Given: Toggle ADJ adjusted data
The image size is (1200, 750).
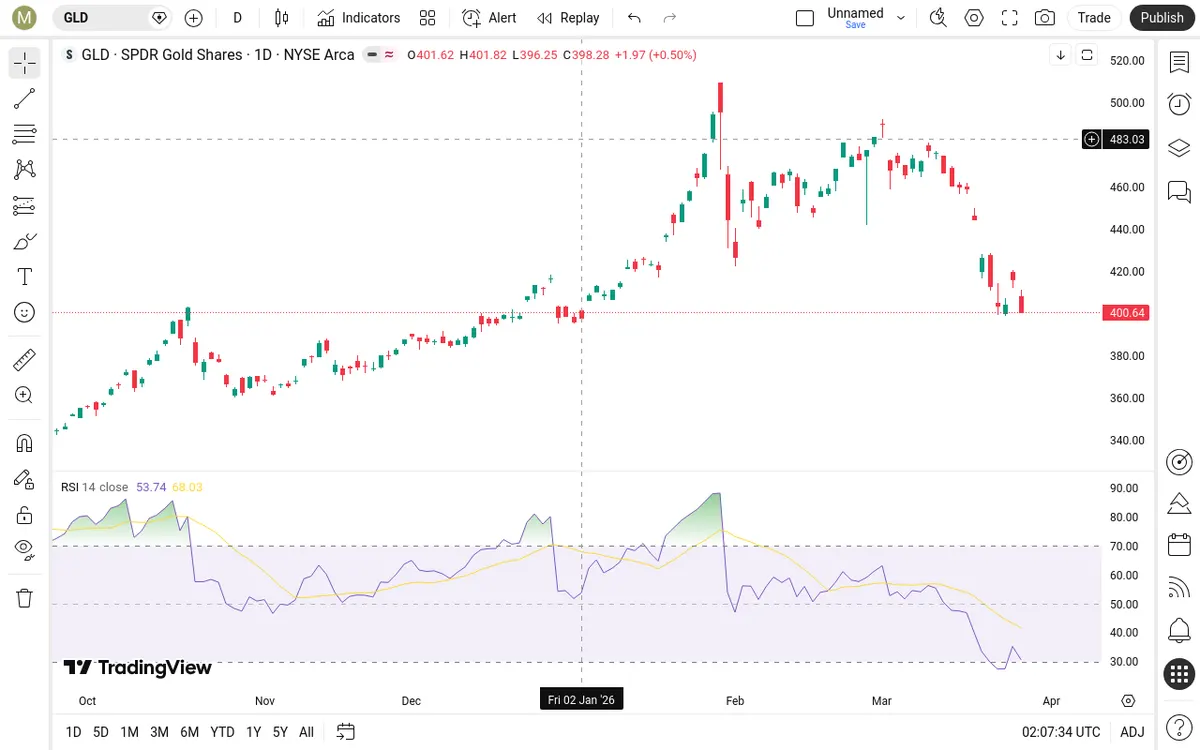Looking at the screenshot, I should pos(1132,732).
